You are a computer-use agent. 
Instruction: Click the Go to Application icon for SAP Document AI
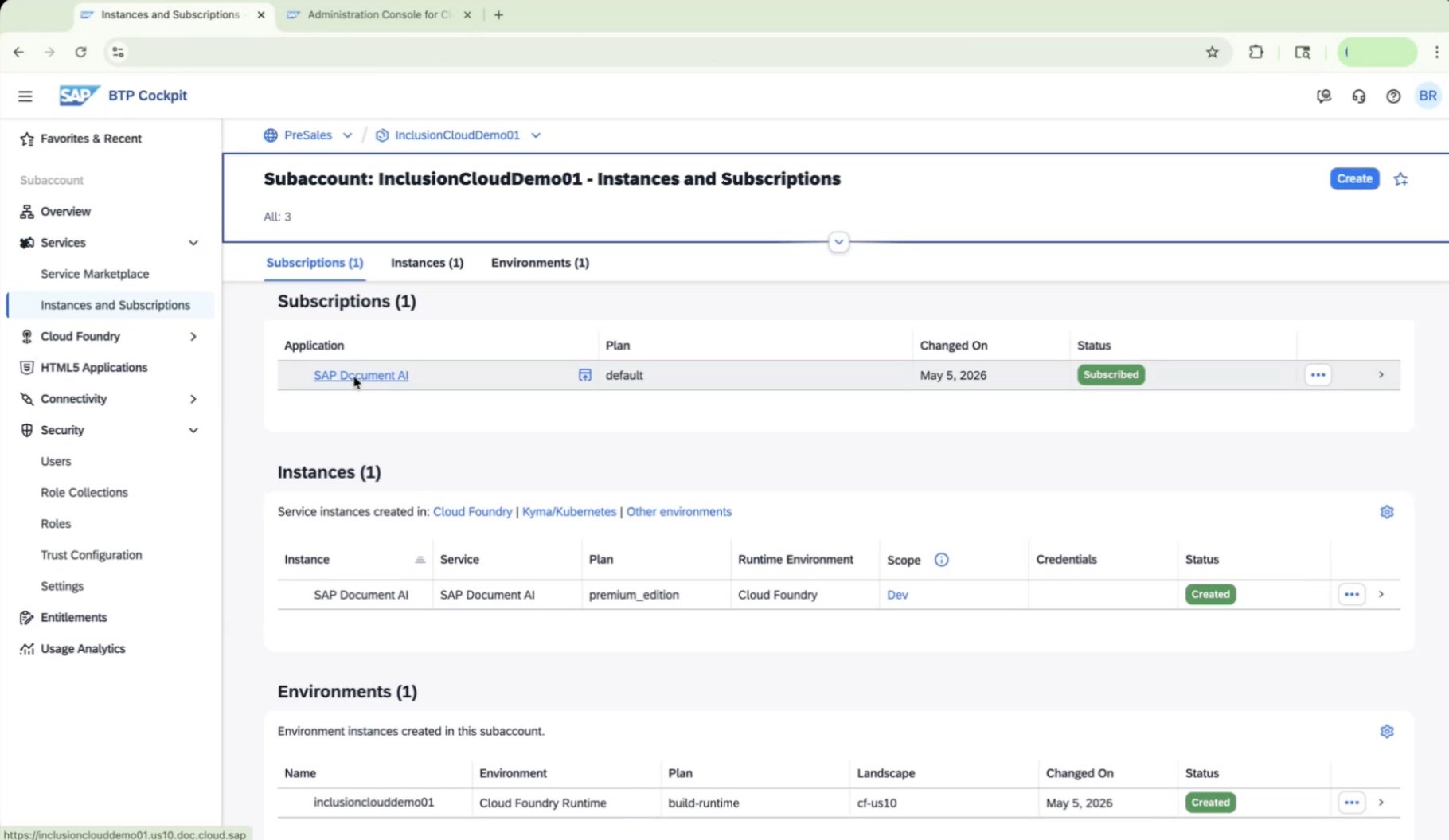(585, 375)
